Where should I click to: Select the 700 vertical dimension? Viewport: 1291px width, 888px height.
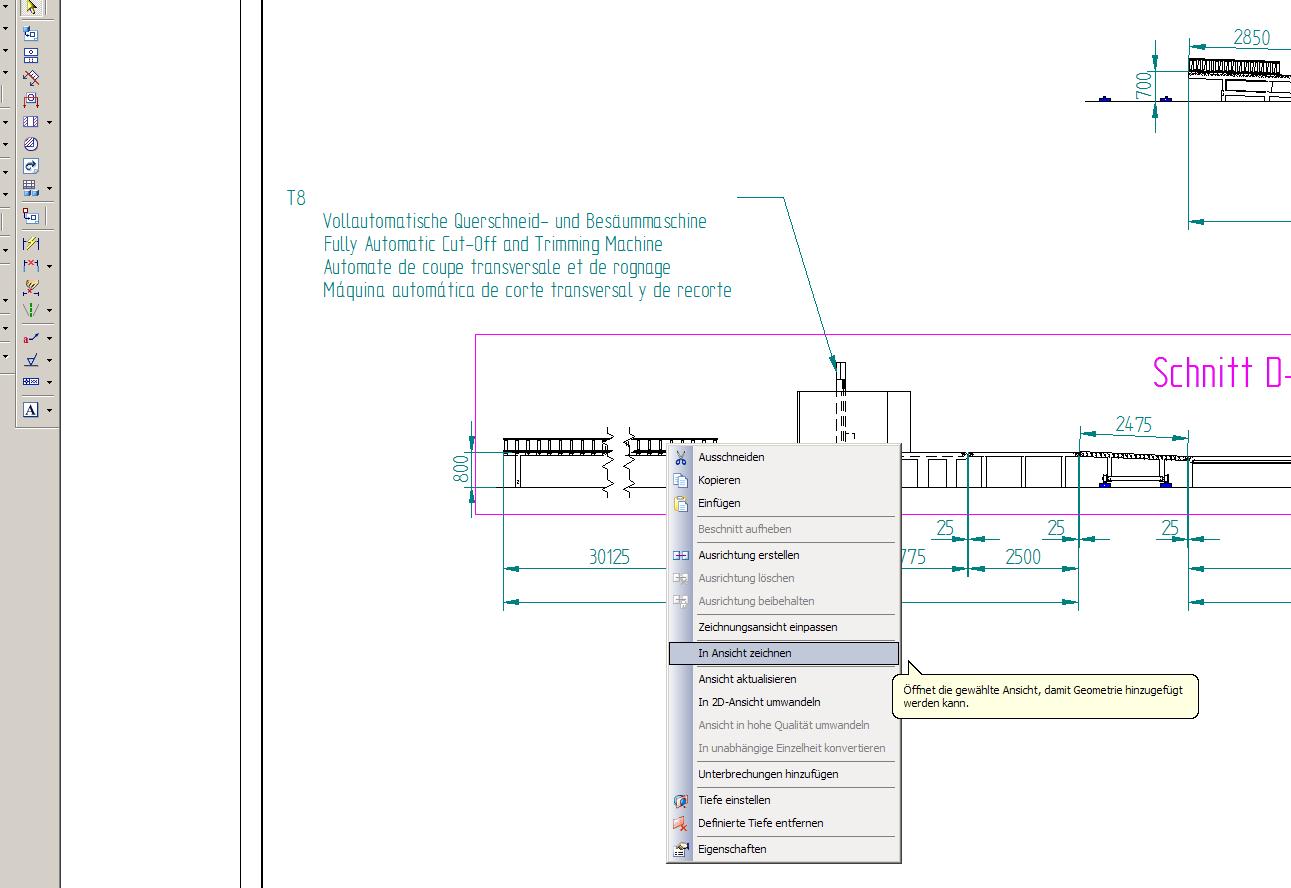click(1145, 85)
